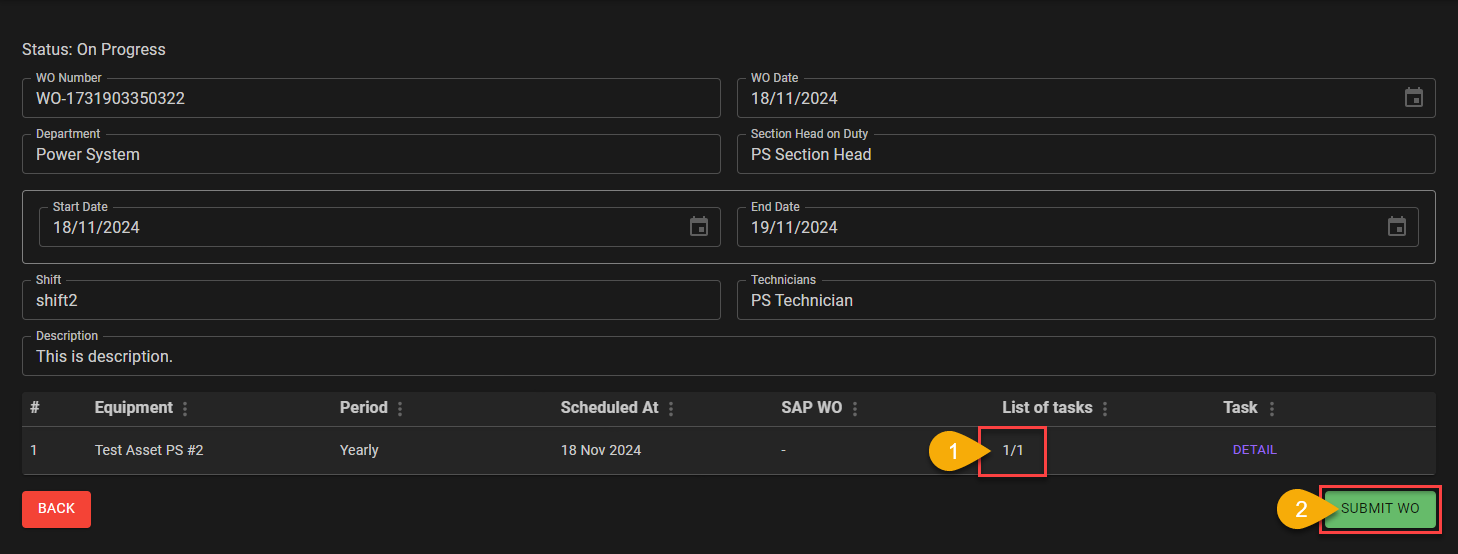Select the Test Asset PS #2 row
This screenshot has width=1458, height=554.
[149, 451]
